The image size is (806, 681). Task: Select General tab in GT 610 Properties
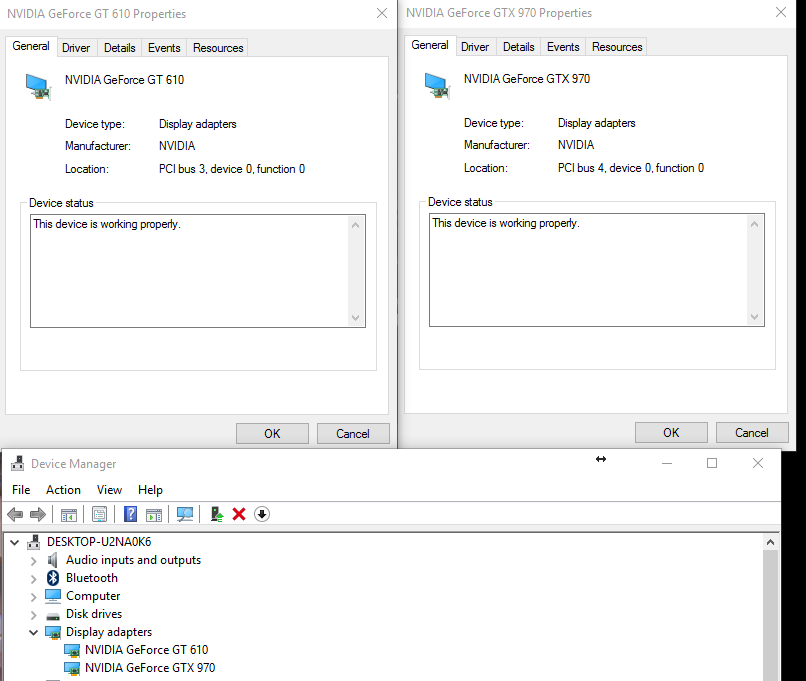pos(31,46)
